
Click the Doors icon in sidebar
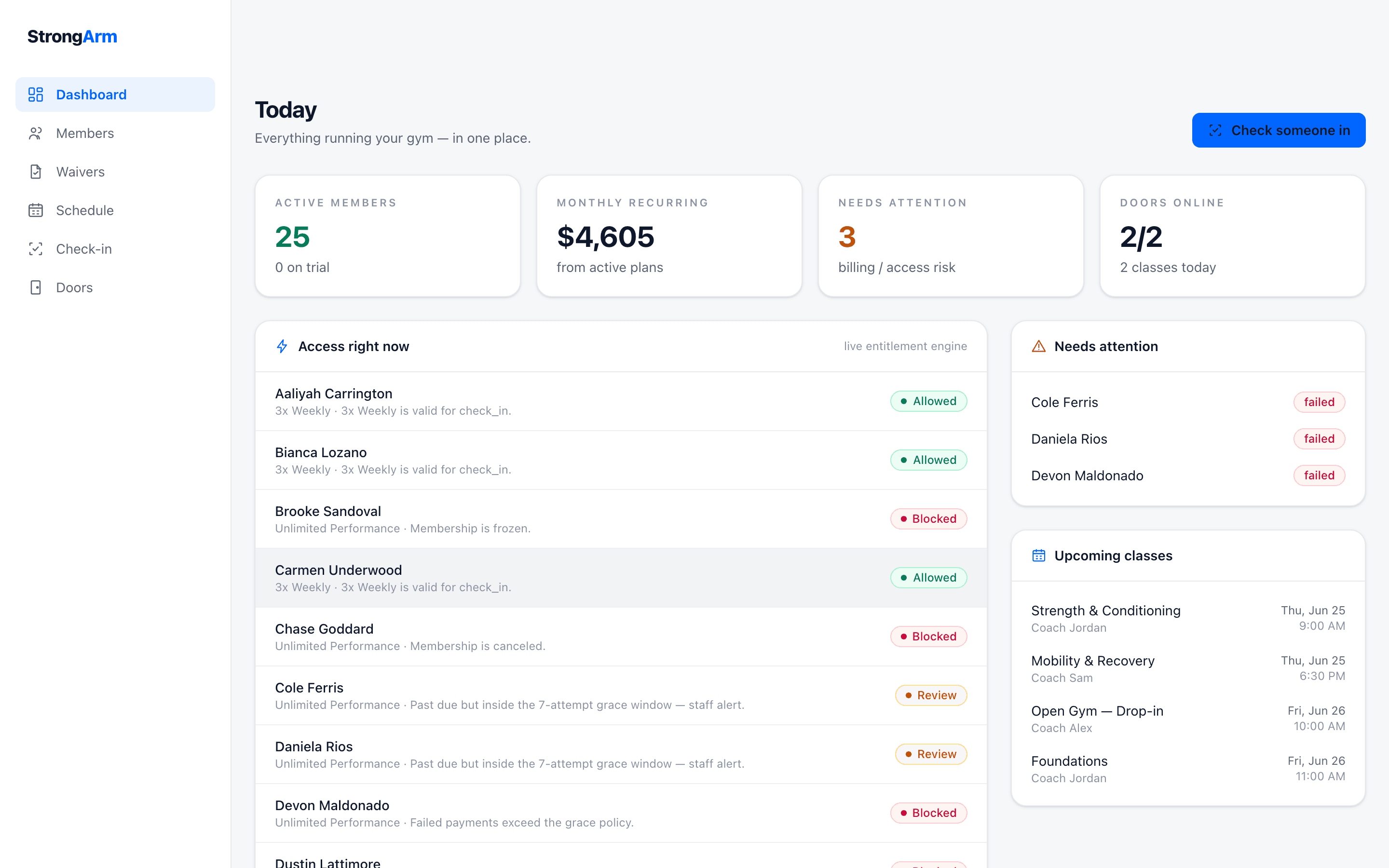tap(36, 287)
